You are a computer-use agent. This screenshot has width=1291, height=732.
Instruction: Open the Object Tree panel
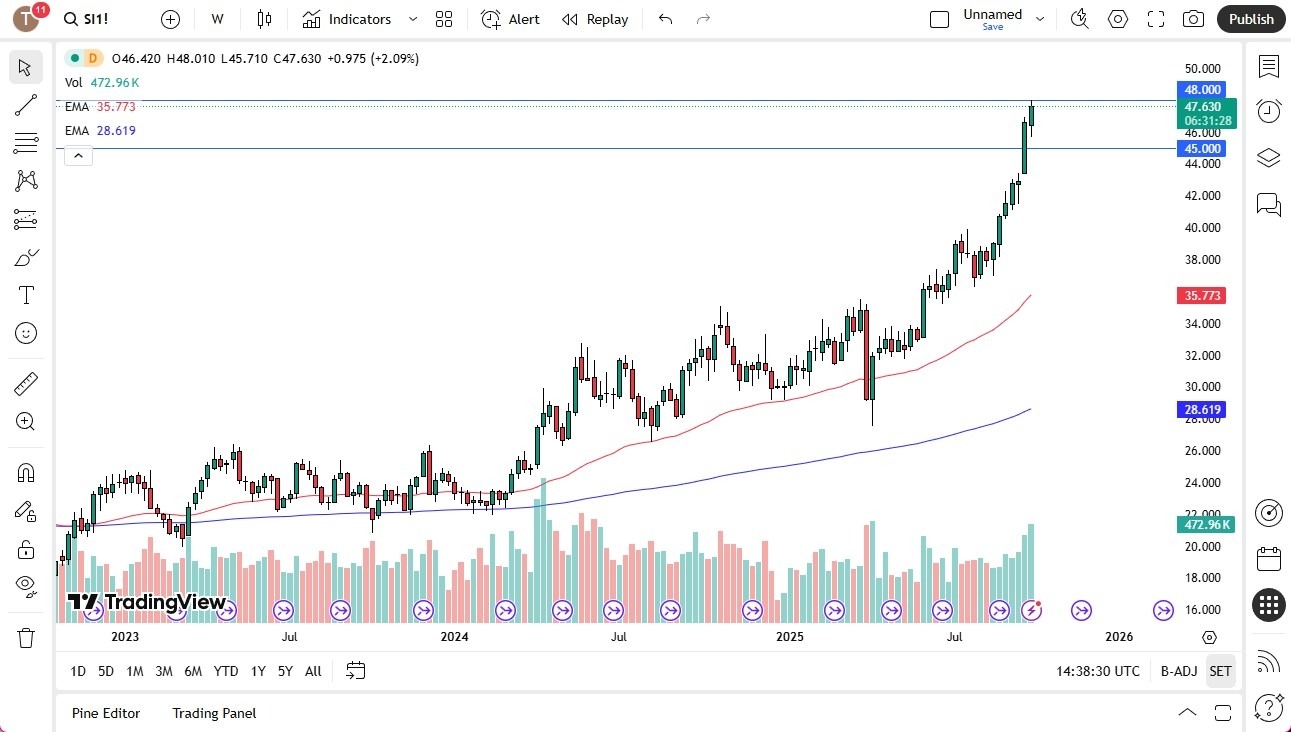pos(1268,157)
